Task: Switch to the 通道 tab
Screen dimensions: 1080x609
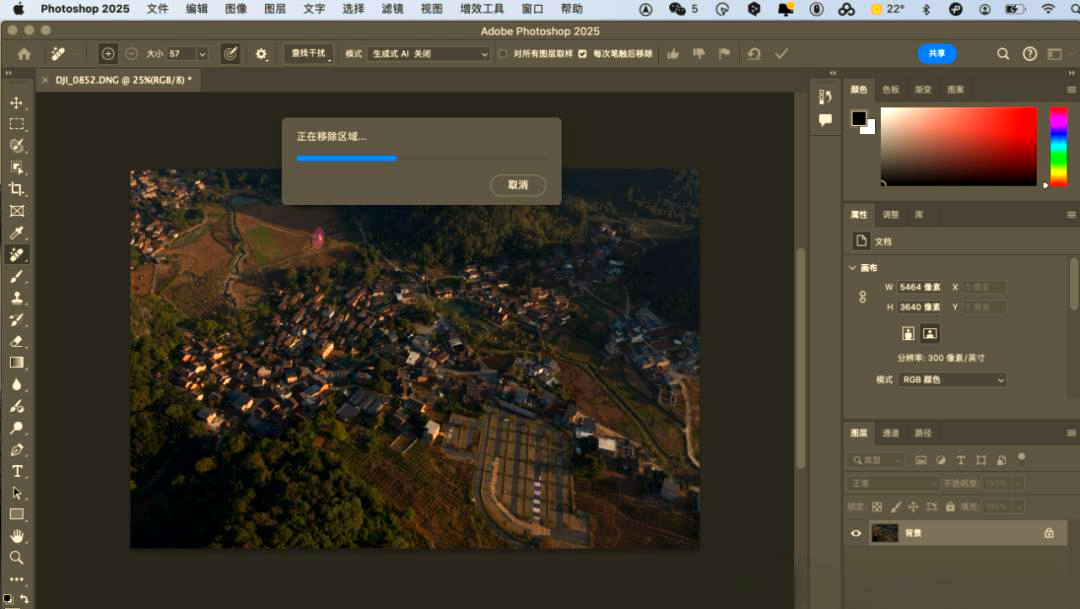Action: pyautogui.click(x=890, y=433)
